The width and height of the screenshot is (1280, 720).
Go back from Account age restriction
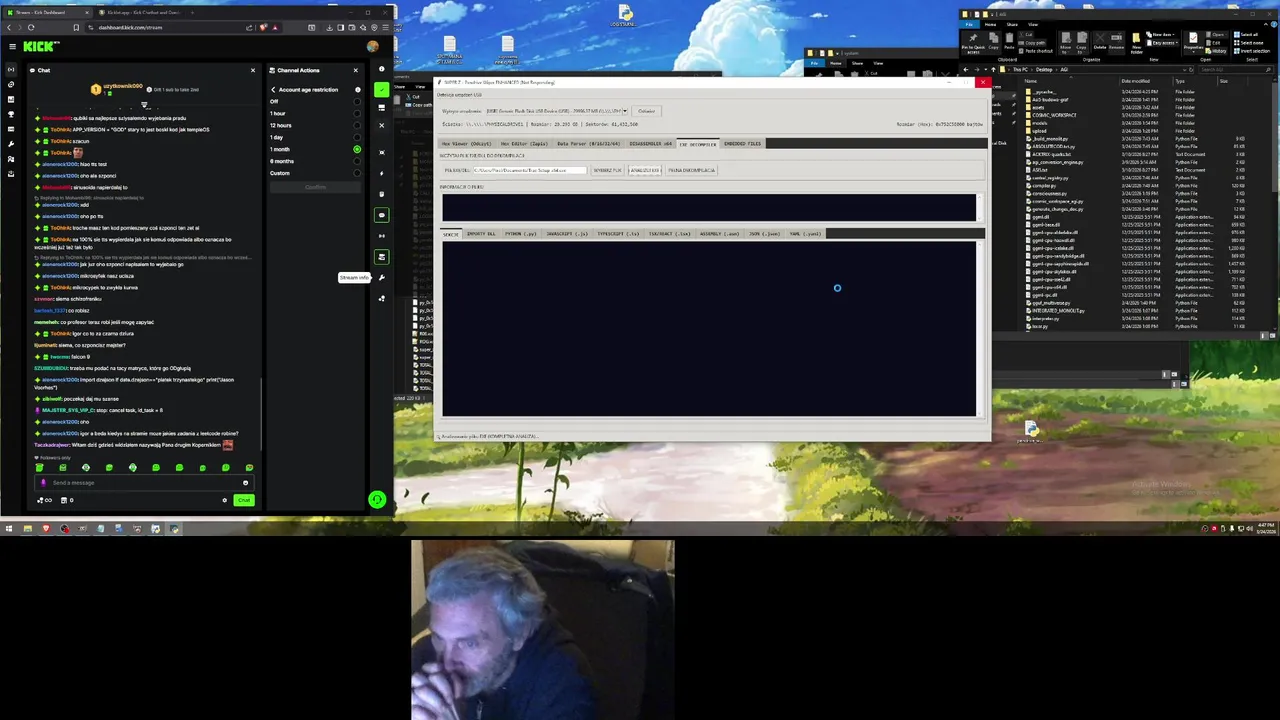pyautogui.click(x=273, y=89)
